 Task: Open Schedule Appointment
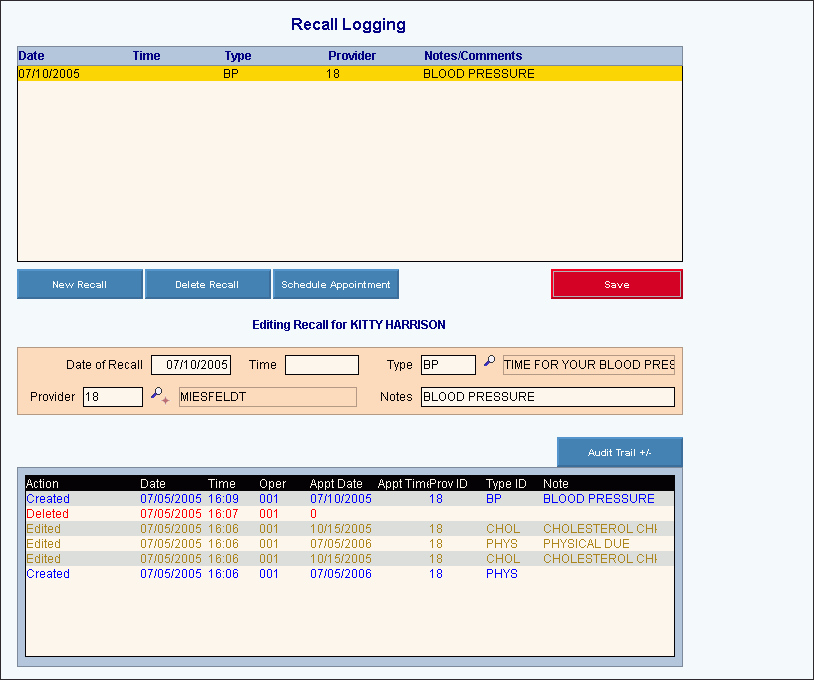click(336, 285)
